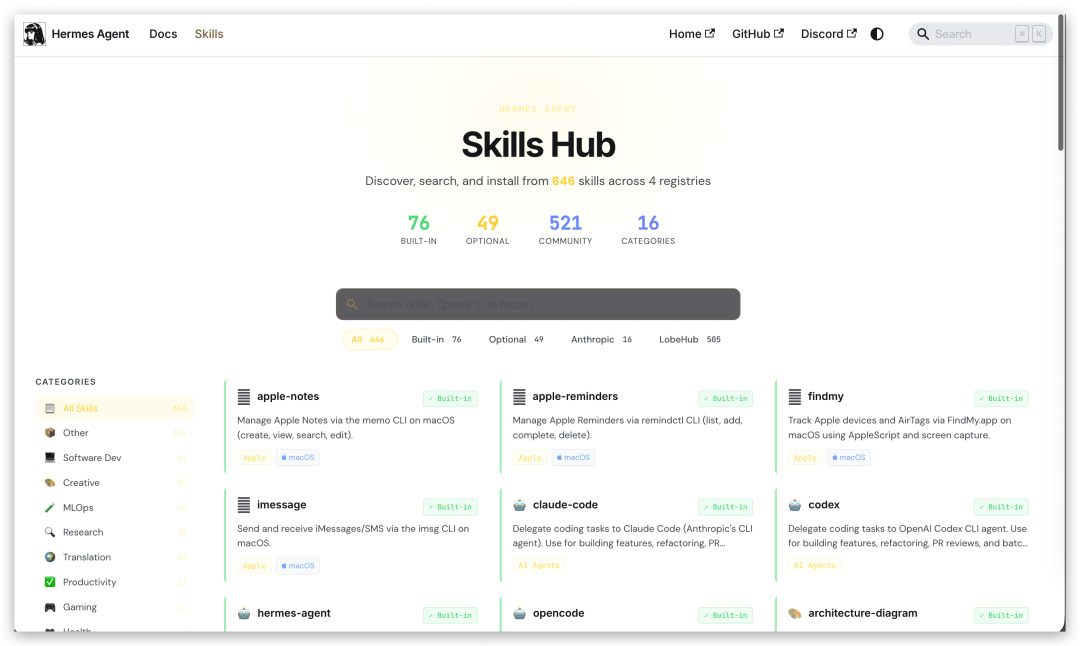Image resolution: width=1080 pixels, height=646 pixels.
Task: Click the external link icon next to Discord
Action: [x=852, y=33]
